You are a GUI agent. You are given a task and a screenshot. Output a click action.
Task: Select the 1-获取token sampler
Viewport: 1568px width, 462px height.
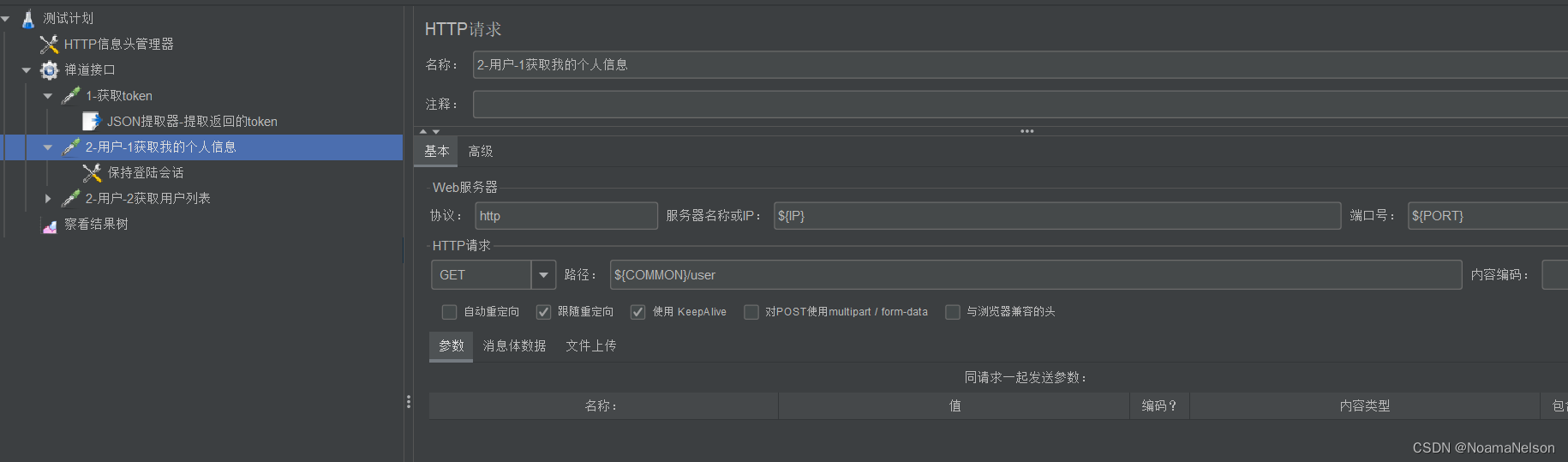coord(119,96)
